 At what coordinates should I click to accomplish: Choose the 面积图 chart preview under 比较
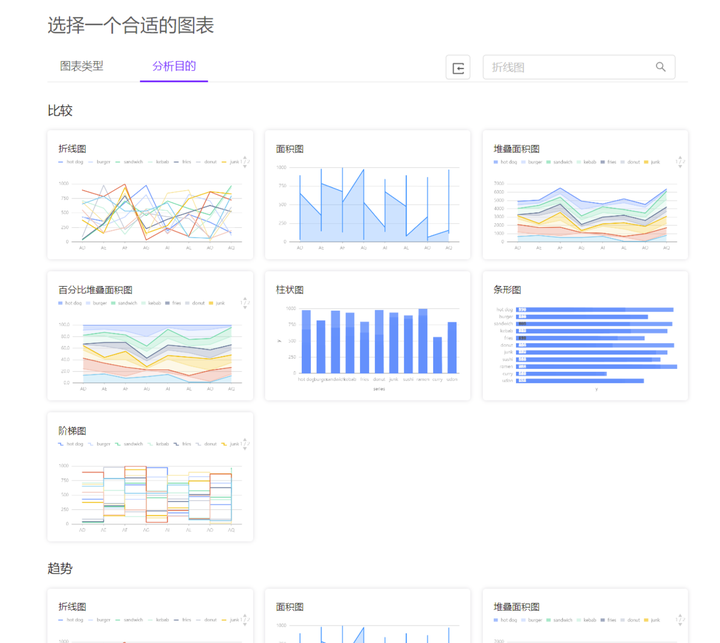[367, 195]
